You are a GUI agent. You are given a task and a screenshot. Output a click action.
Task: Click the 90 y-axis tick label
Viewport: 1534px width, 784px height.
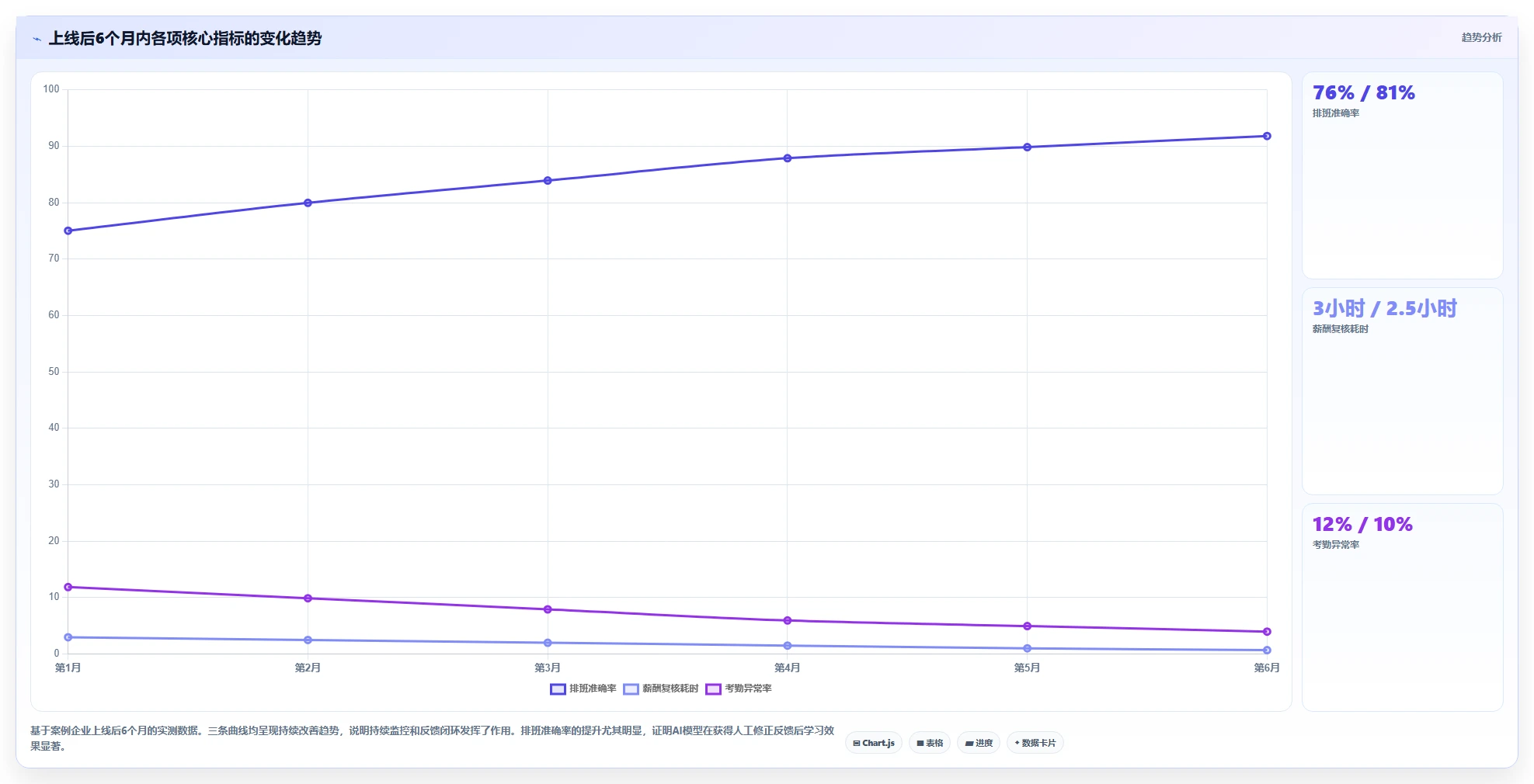click(x=54, y=146)
